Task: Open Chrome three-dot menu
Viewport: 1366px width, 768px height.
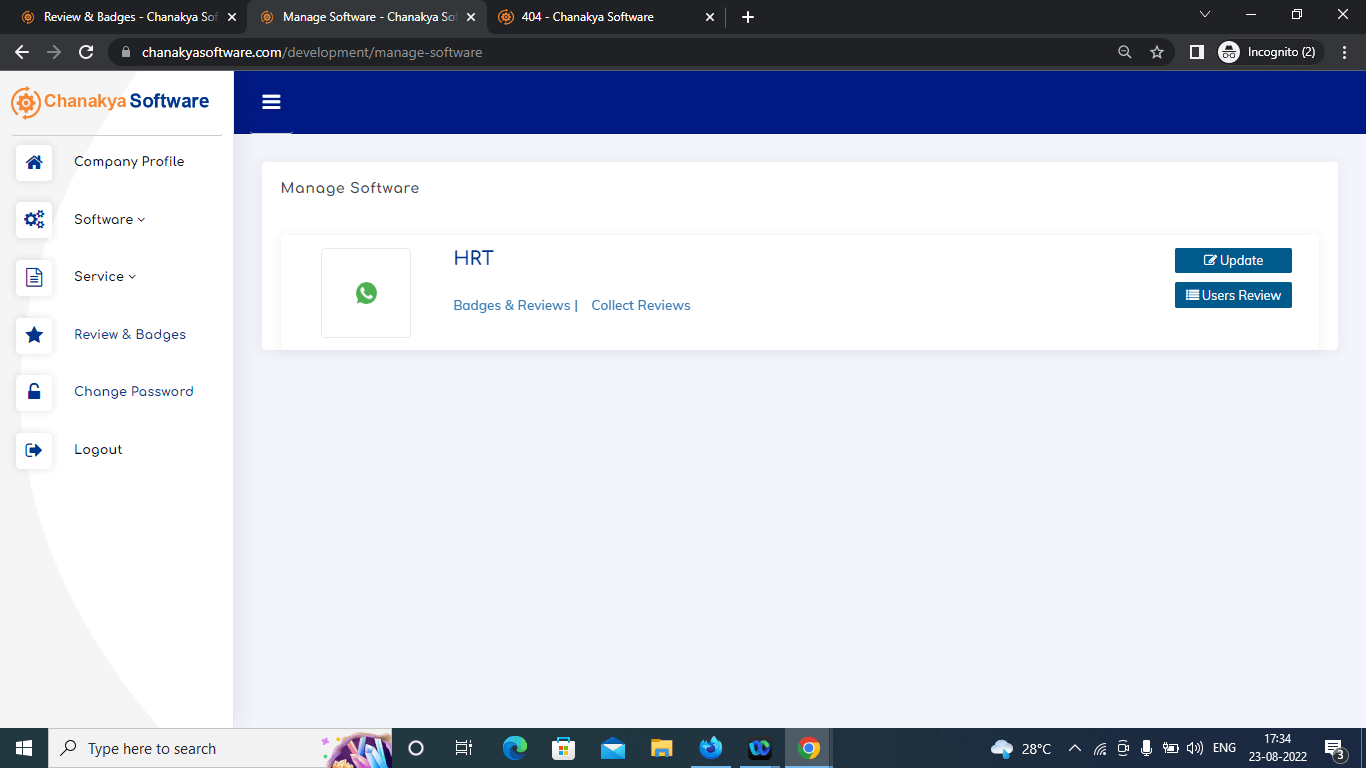Action: (x=1345, y=52)
